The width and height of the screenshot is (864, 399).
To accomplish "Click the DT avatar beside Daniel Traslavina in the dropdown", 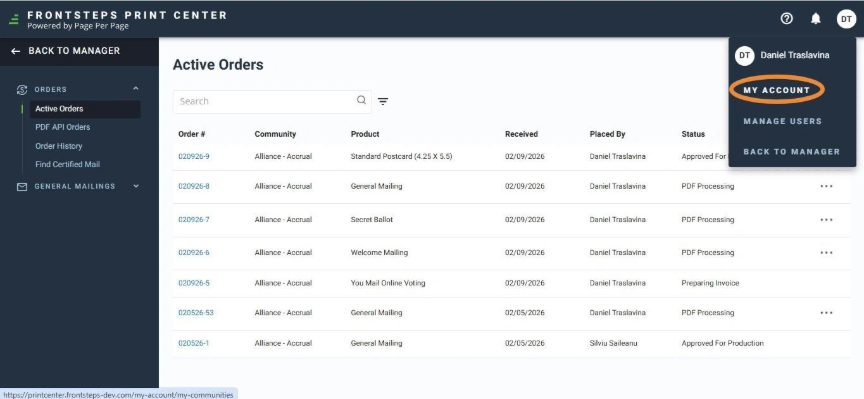I will click(x=744, y=55).
